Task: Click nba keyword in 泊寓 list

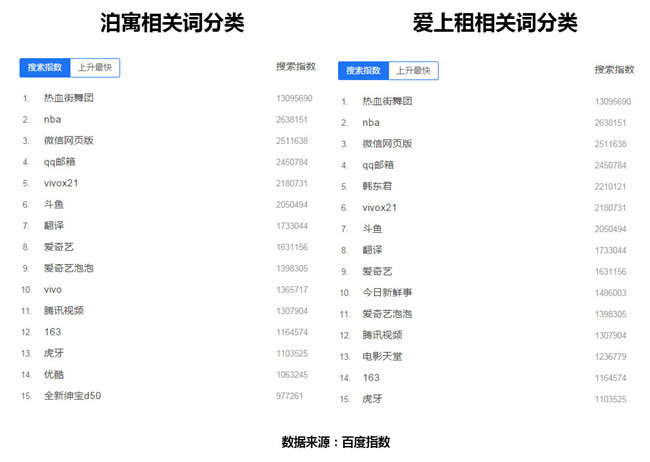Action: point(53,119)
